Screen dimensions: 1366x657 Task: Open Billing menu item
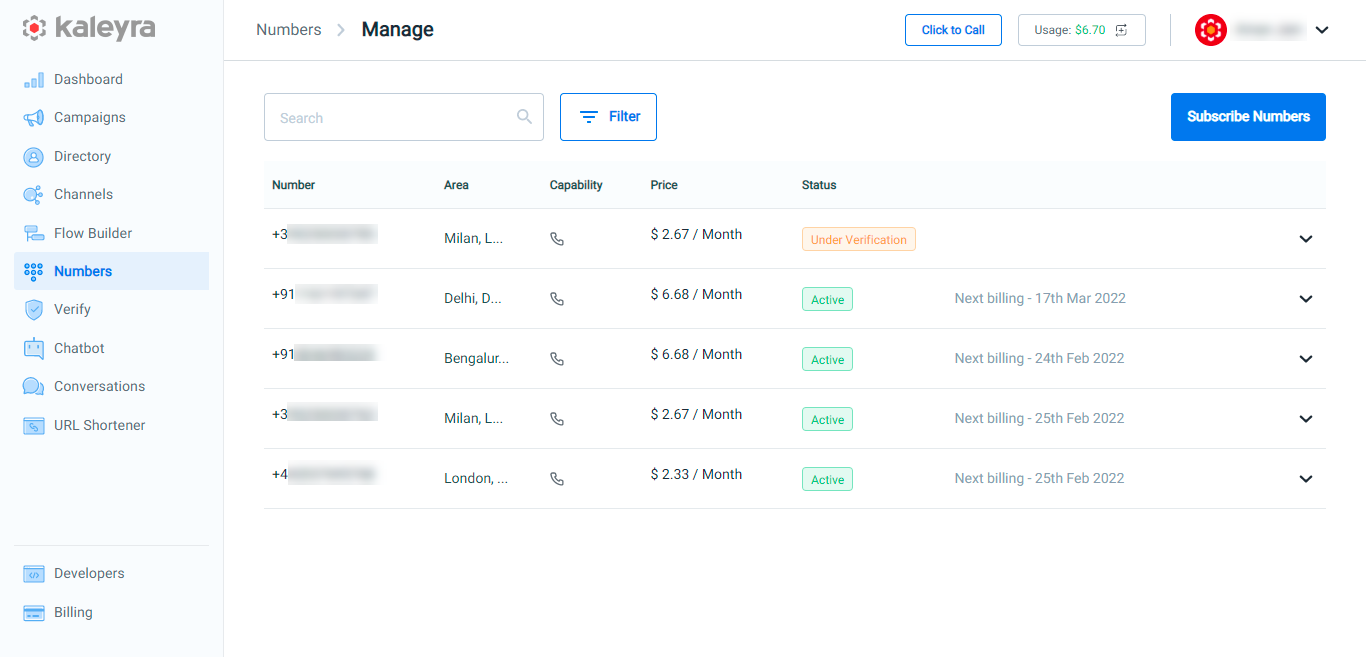[111, 613]
